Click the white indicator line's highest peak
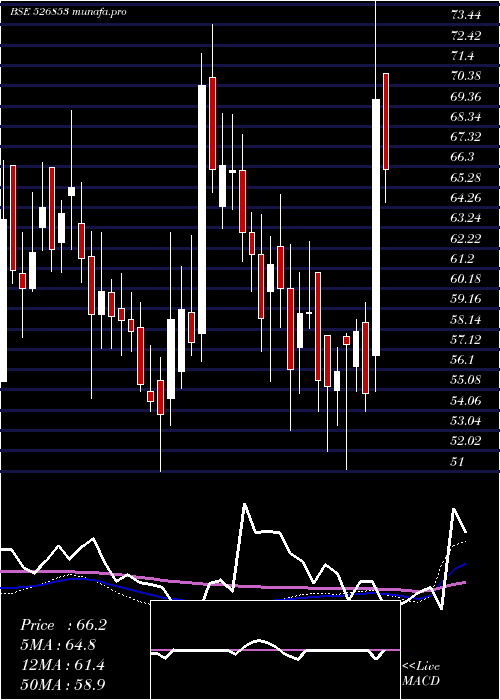Image resolution: width=500 pixels, height=700 pixels. tap(244, 504)
